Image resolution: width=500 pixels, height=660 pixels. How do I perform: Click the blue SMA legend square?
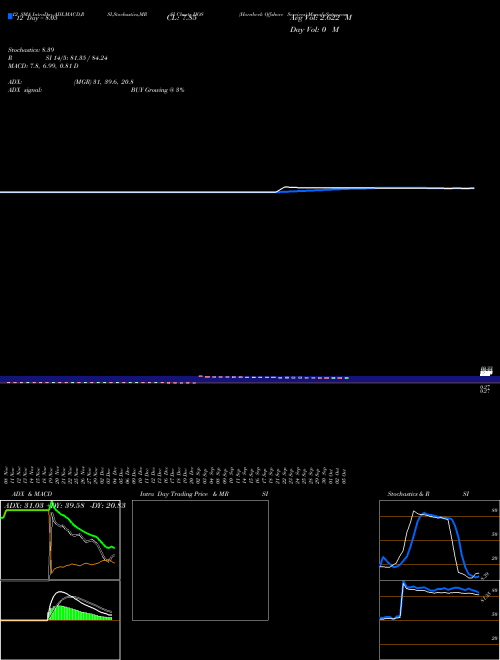pyautogui.click(x=11, y=16)
